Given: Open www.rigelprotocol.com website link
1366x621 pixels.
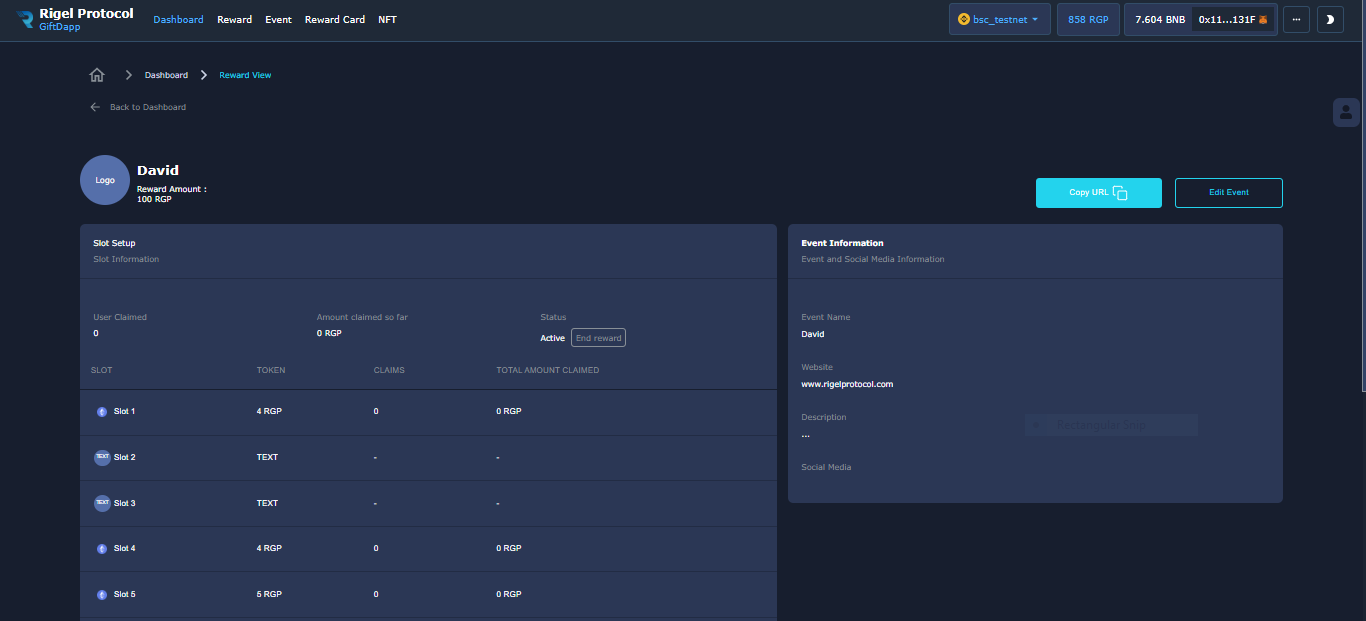Looking at the screenshot, I should (x=847, y=384).
